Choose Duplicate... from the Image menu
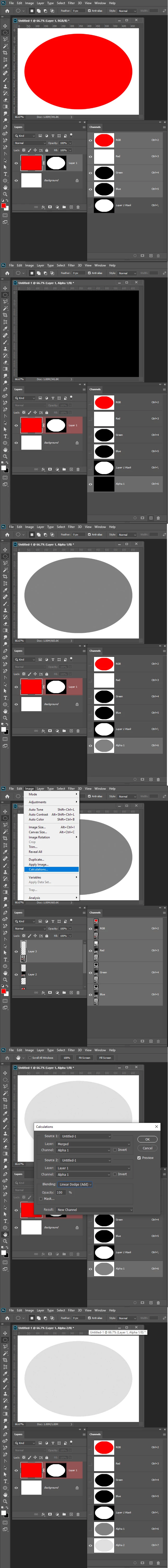This screenshot has width=168, height=1568. (x=51, y=860)
